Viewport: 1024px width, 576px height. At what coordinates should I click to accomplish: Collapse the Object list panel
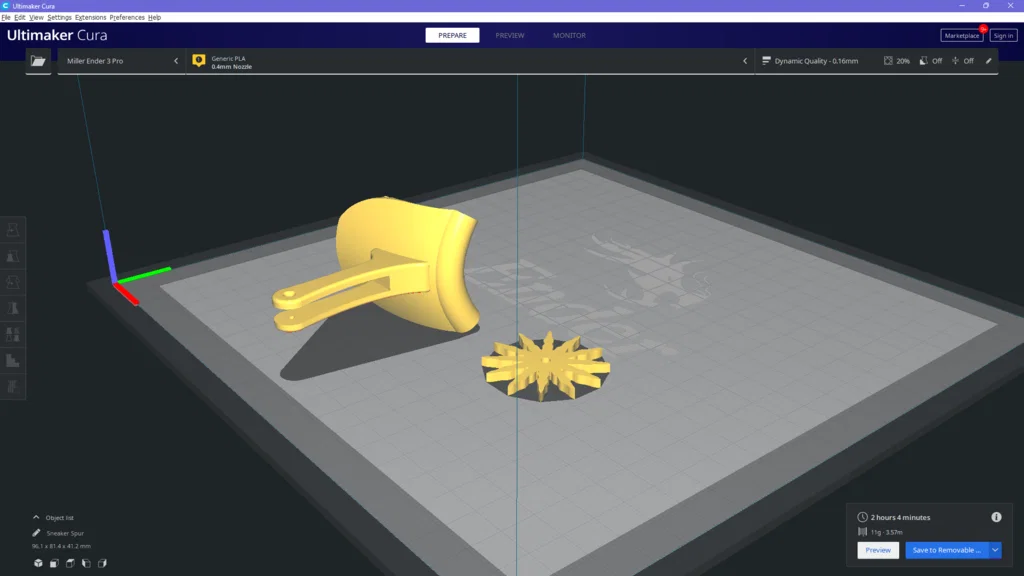(x=36, y=517)
